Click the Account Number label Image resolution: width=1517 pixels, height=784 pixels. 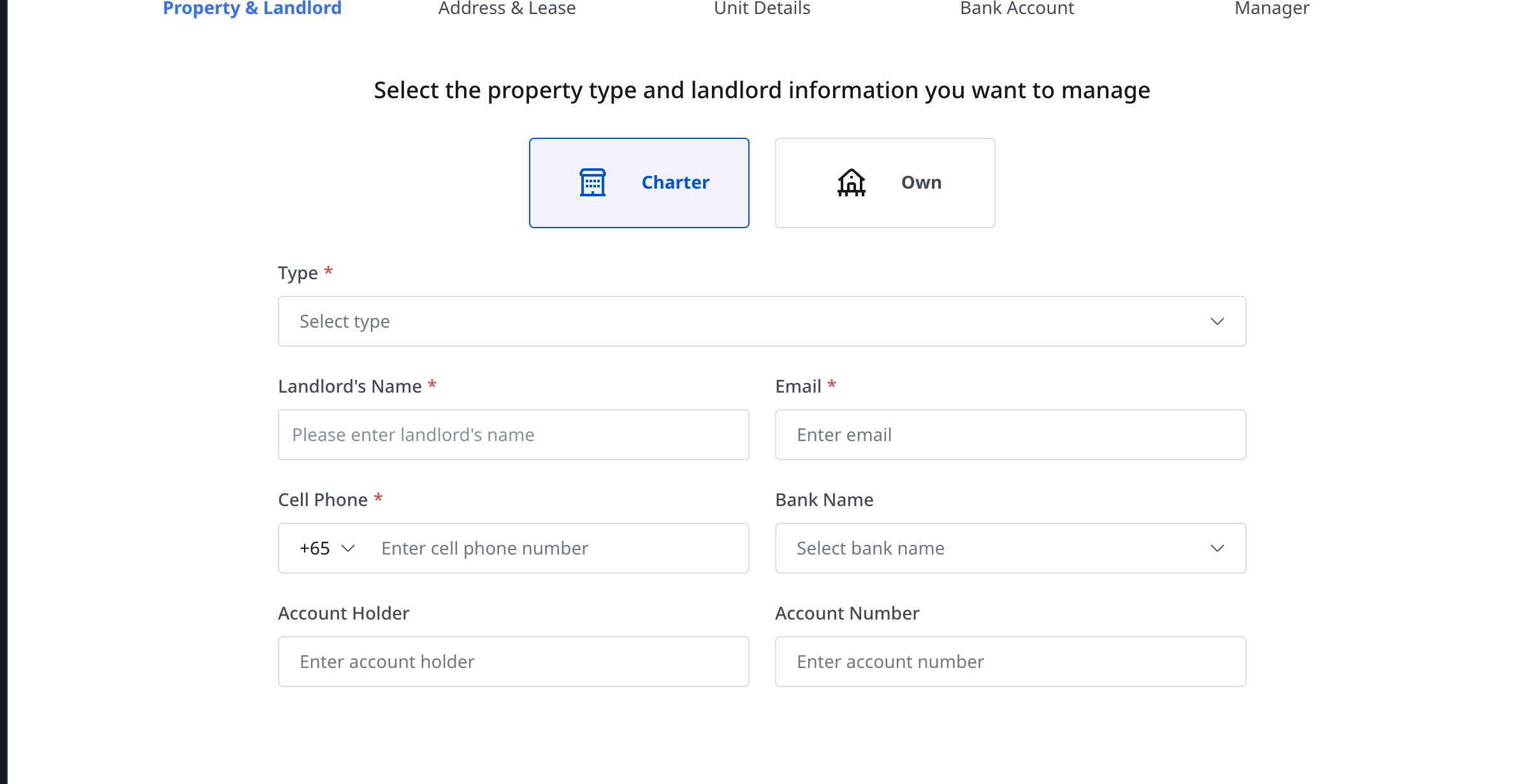click(x=847, y=613)
